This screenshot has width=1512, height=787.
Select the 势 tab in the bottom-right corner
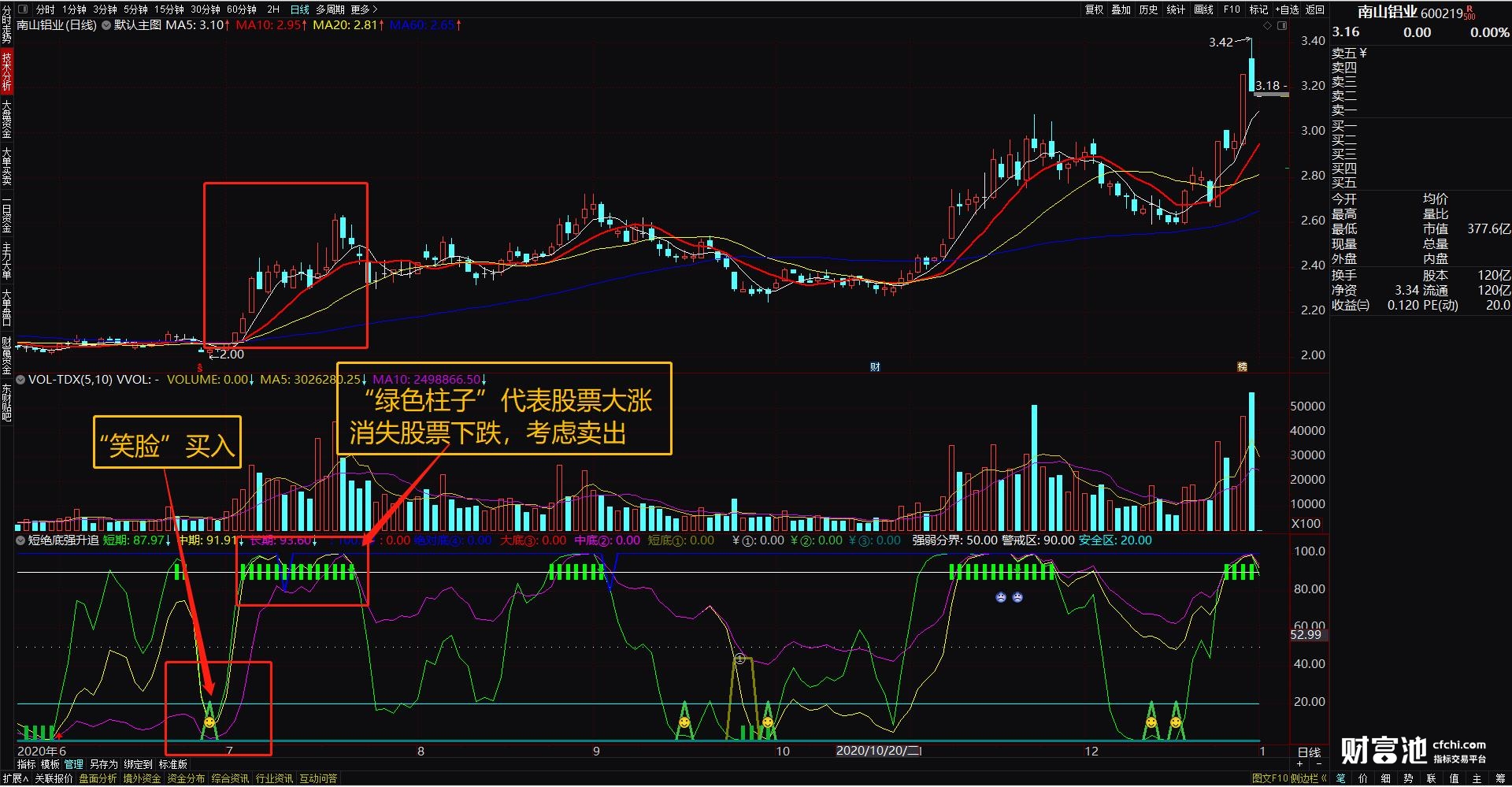click(x=1409, y=779)
